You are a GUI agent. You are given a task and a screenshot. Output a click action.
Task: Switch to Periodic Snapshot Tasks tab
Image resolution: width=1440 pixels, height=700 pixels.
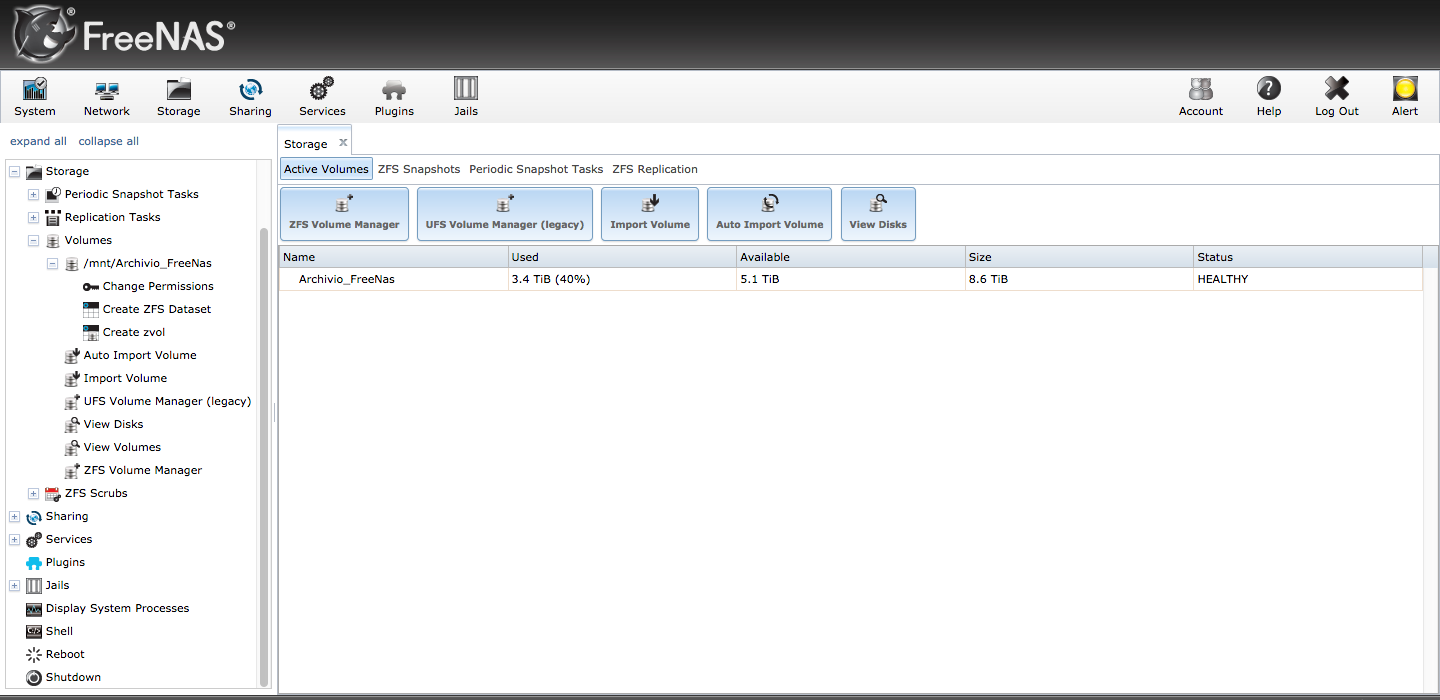point(536,169)
